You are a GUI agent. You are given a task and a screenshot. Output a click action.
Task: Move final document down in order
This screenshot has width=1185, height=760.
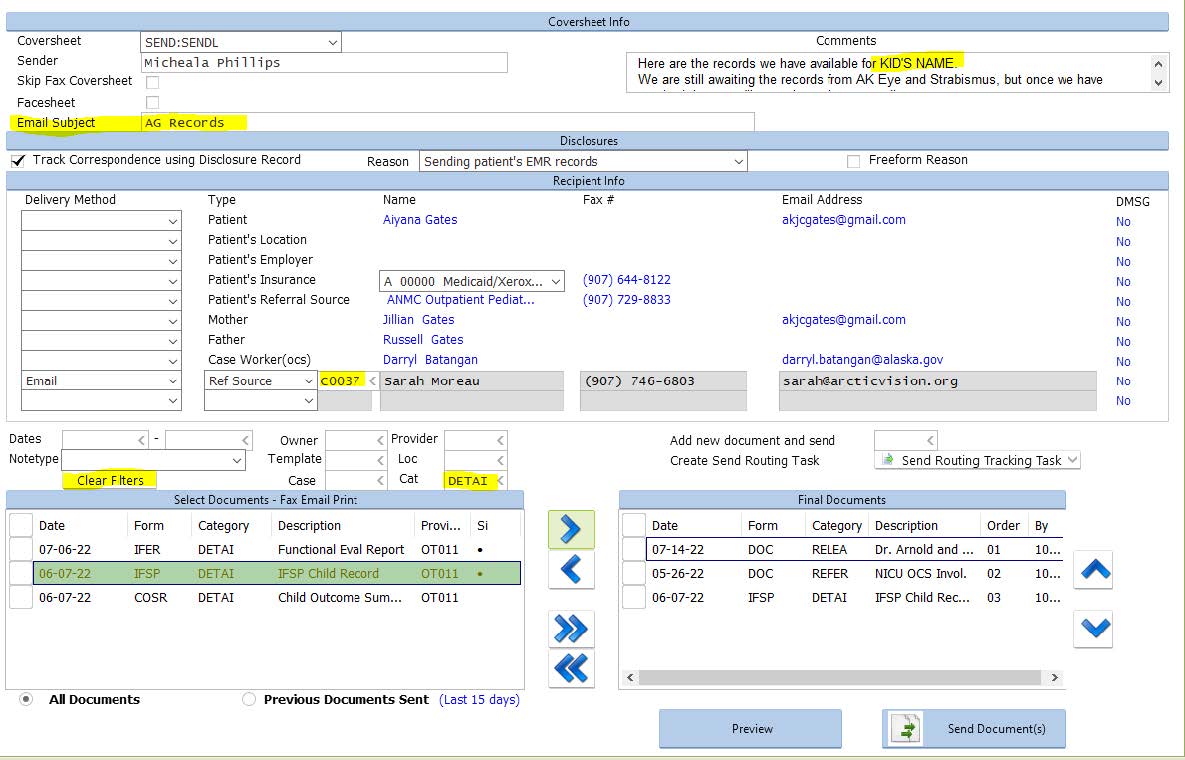[x=1093, y=628]
